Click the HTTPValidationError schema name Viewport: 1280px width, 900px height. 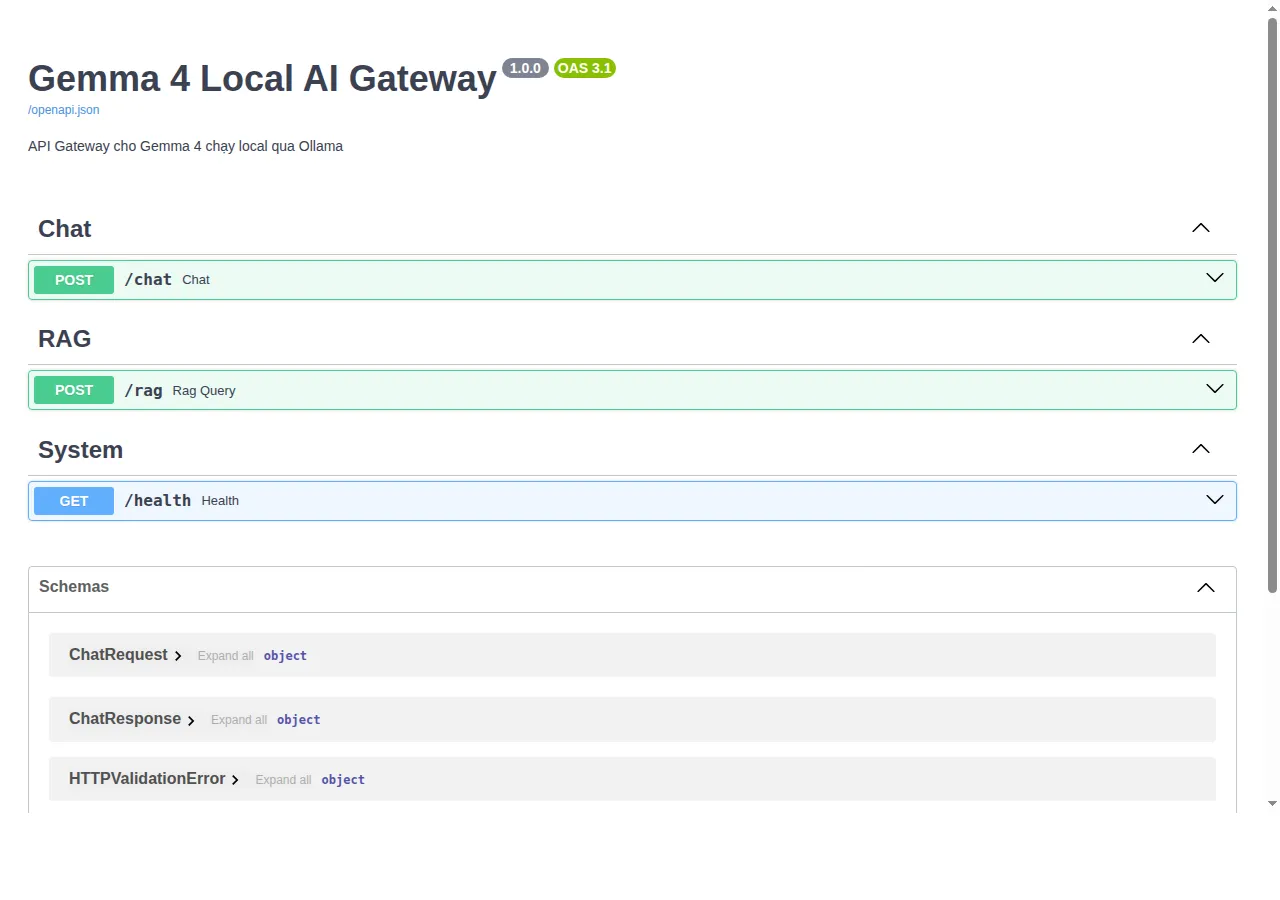point(147,779)
